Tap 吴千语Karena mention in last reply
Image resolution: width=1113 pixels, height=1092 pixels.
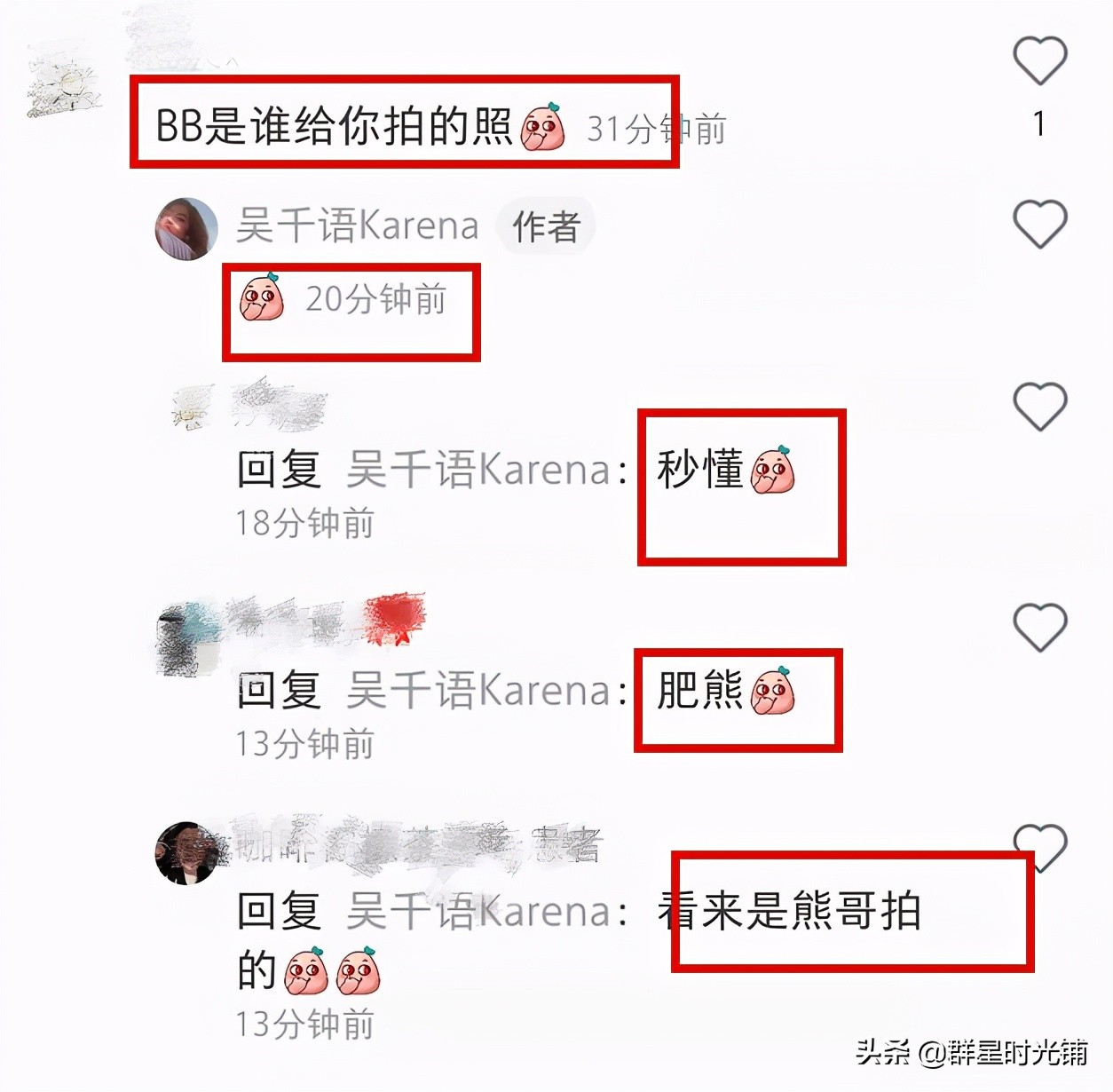pyautogui.click(x=478, y=911)
